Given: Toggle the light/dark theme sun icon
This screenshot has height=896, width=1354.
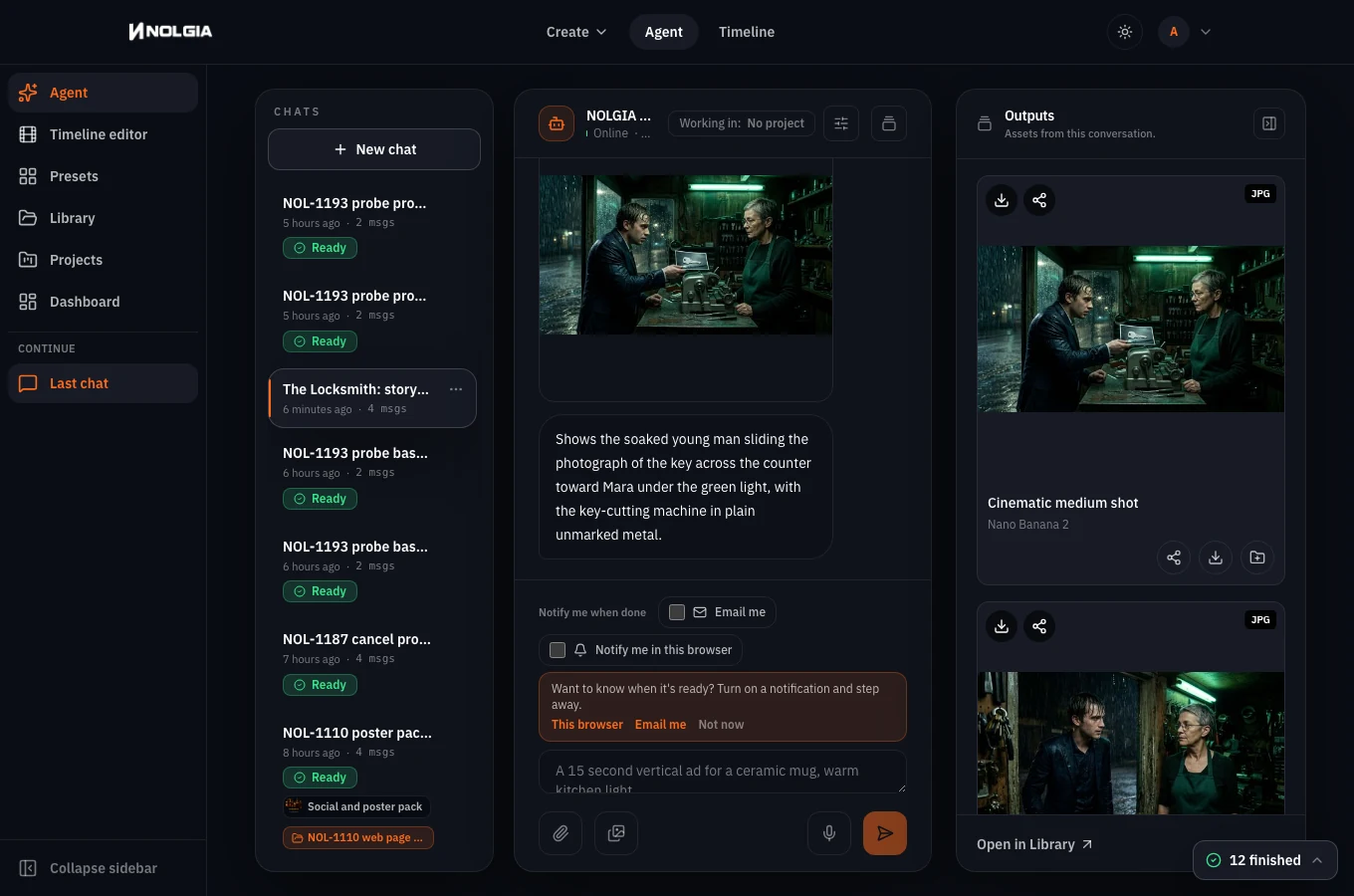Looking at the screenshot, I should (1125, 32).
